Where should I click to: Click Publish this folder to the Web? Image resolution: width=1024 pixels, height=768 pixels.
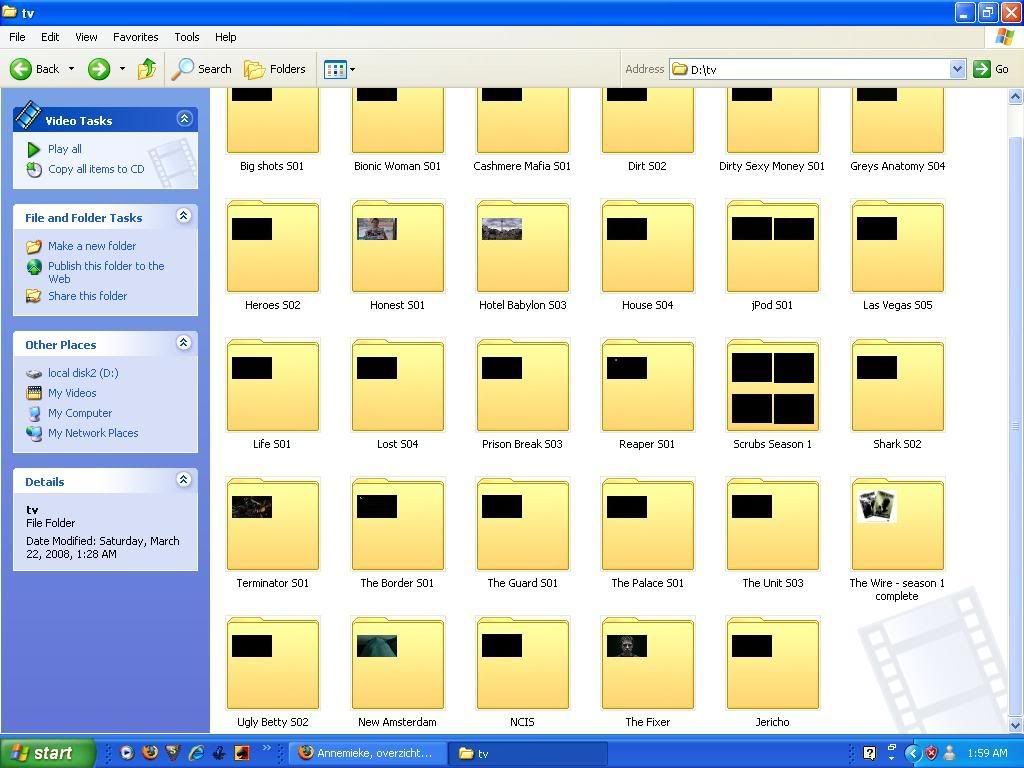click(106, 272)
